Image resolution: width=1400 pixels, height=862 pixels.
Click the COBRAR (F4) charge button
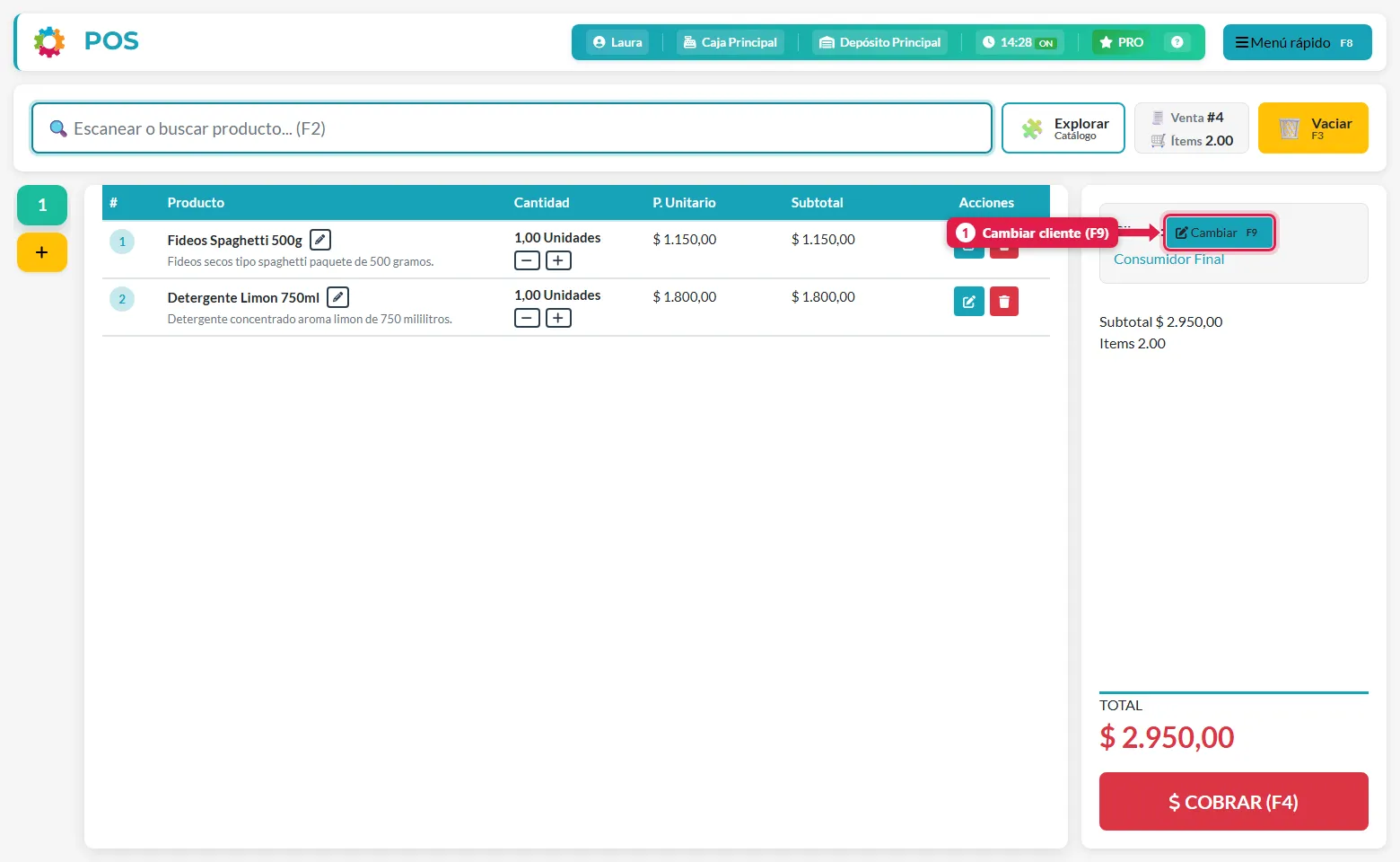pos(1234,801)
